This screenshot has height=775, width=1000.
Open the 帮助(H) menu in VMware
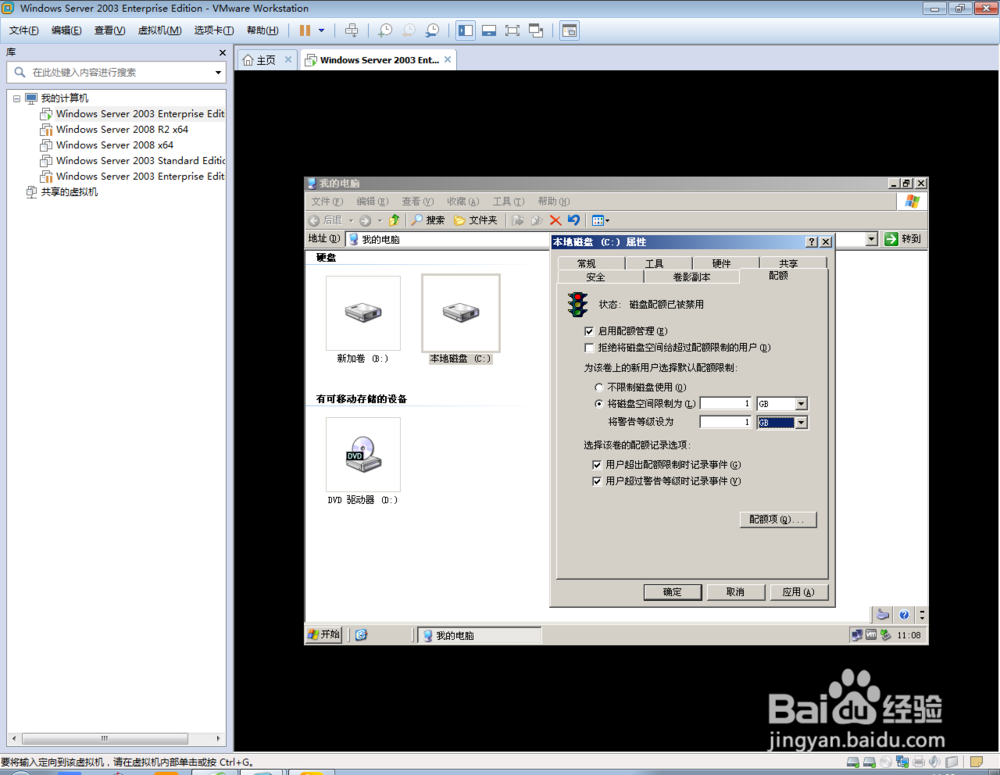coord(262,31)
